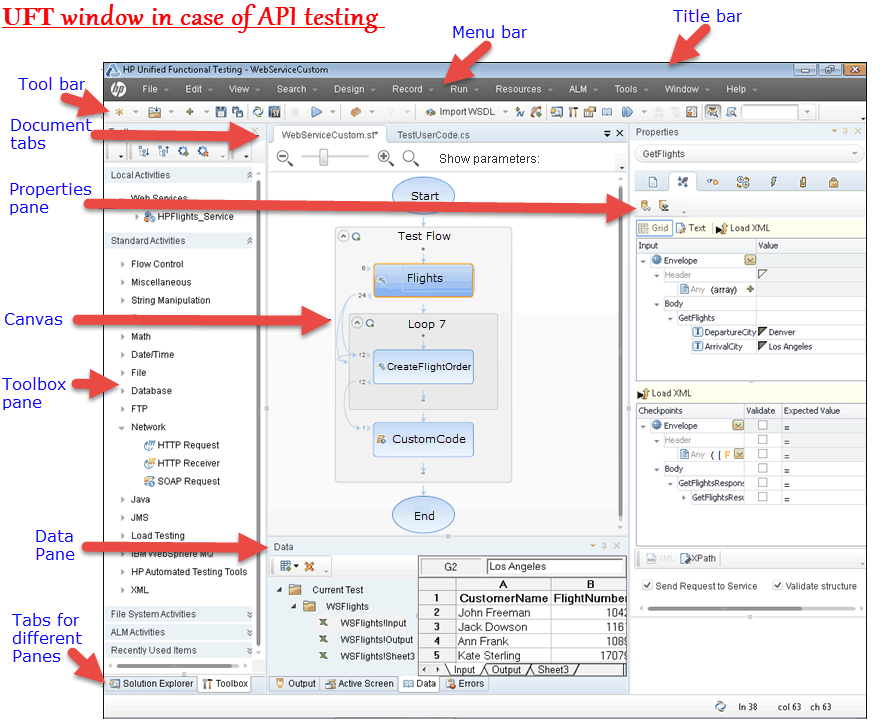Check Validate box for Body checkpoint
The image size is (880, 720).
tap(763, 468)
